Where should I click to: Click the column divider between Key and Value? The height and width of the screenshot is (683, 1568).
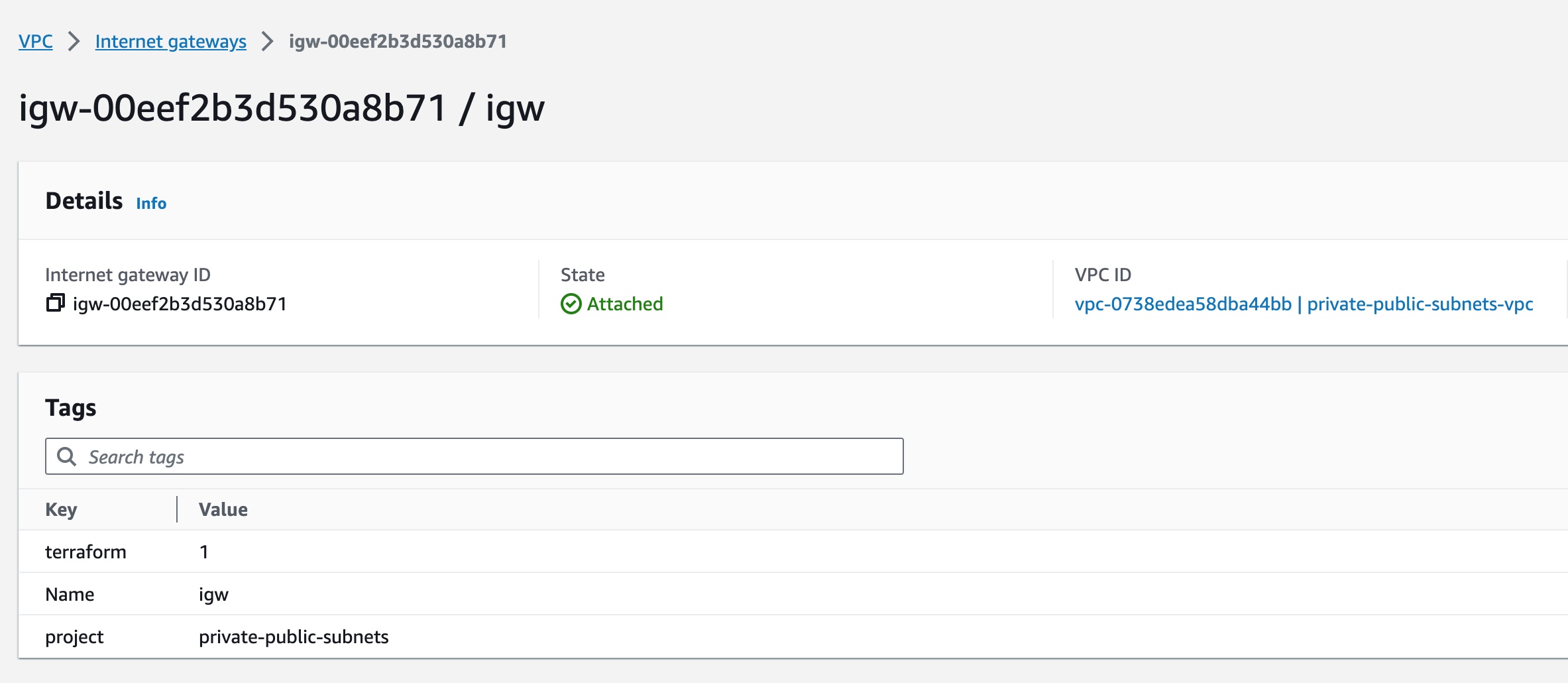tap(177, 509)
